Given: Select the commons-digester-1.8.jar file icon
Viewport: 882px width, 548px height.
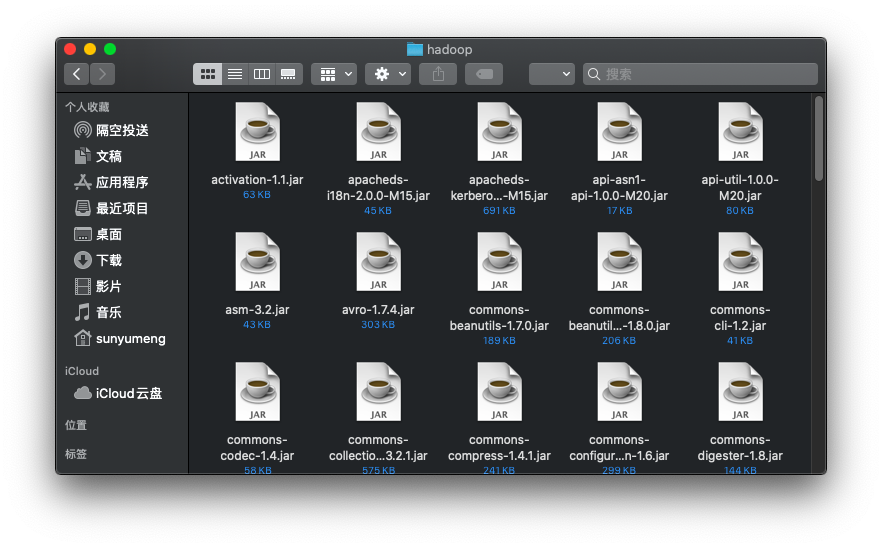Looking at the screenshot, I should pyautogui.click(x=740, y=392).
